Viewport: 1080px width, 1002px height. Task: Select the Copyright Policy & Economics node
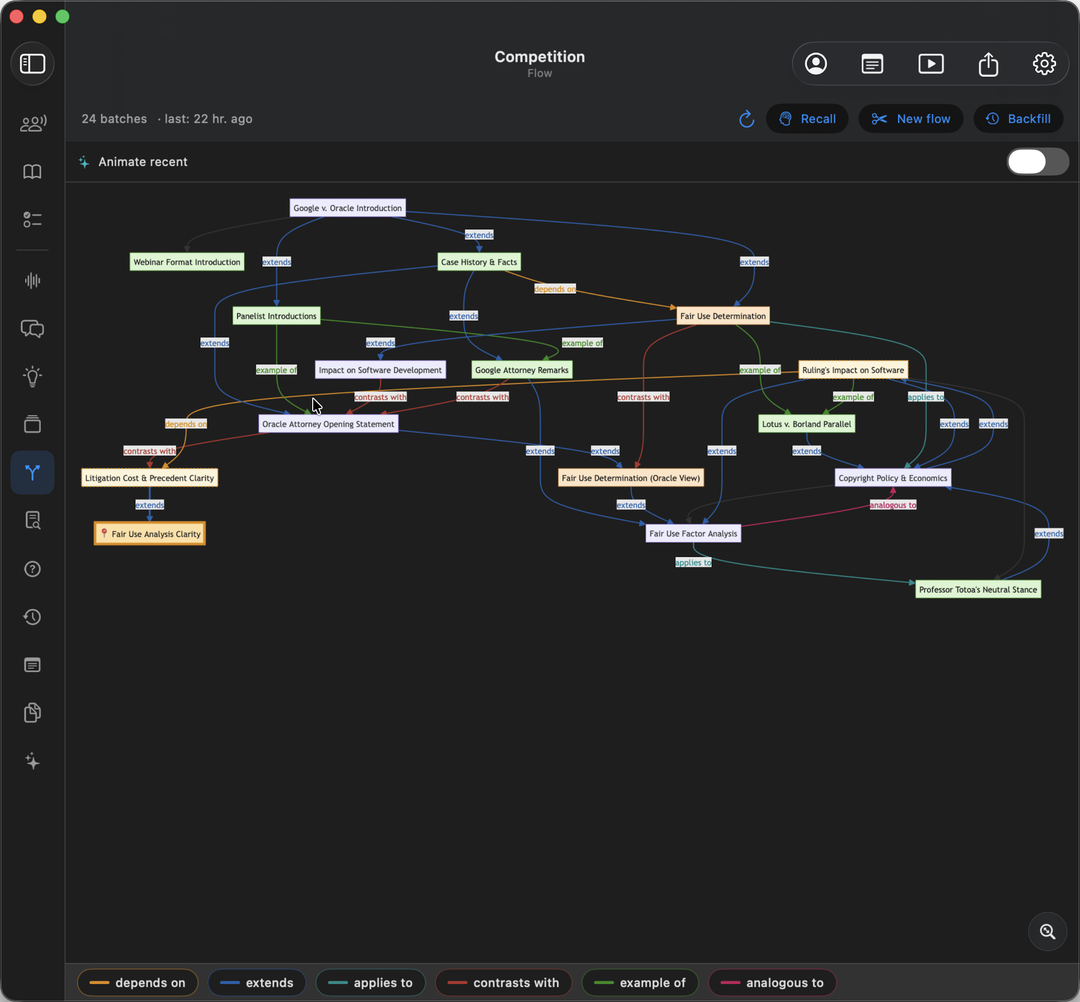pyautogui.click(x=893, y=478)
